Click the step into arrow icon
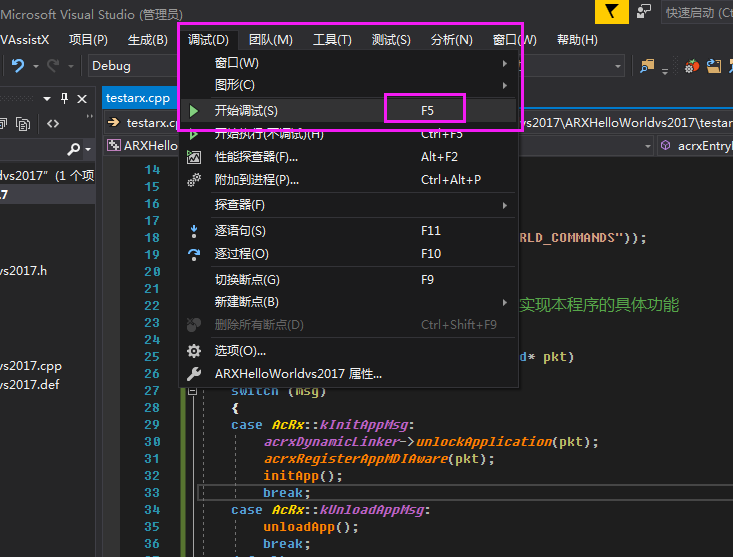Image resolution: width=733 pixels, height=557 pixels. 194,231
